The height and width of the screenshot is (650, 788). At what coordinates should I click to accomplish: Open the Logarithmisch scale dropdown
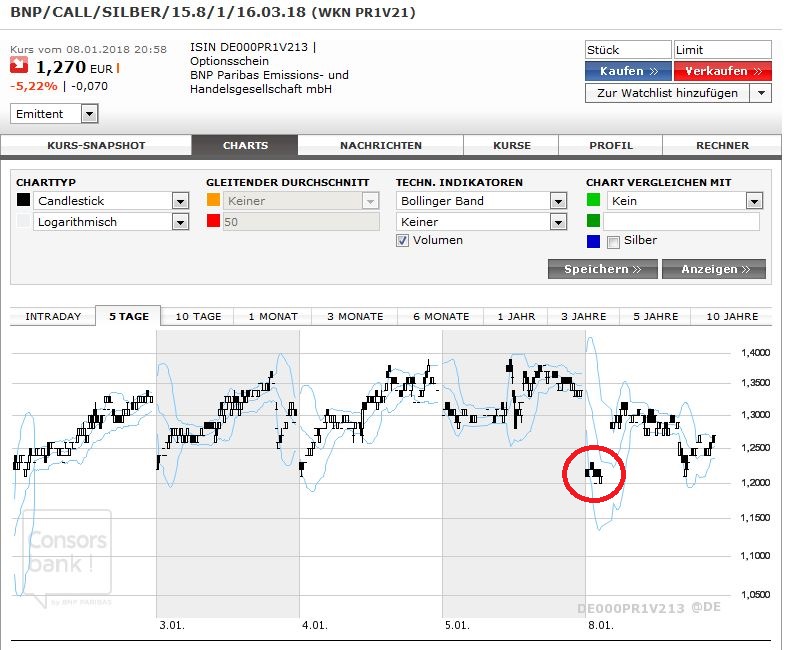click(111, 222)
